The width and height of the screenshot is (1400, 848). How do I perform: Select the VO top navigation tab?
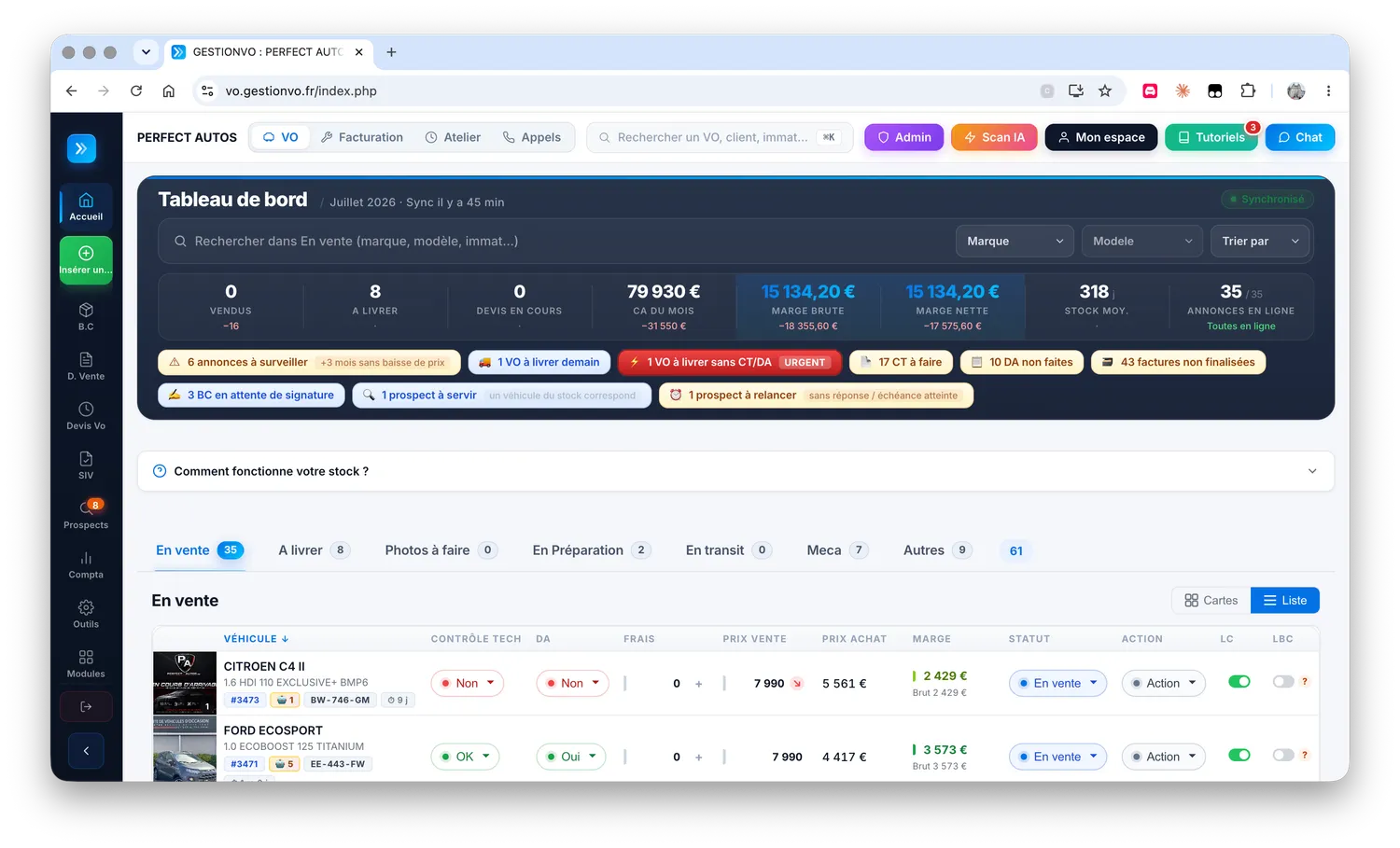[281, 137]
